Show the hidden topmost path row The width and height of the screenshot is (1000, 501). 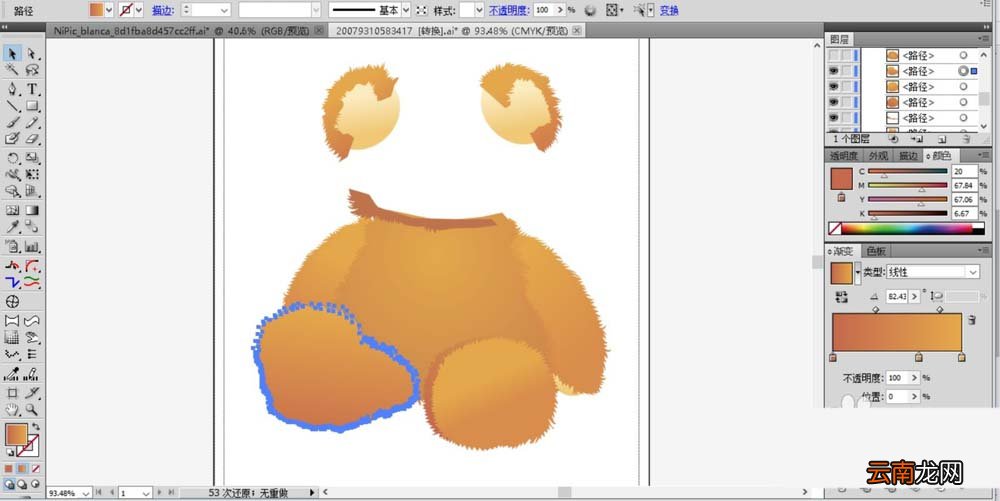click(x=833, y=55)
